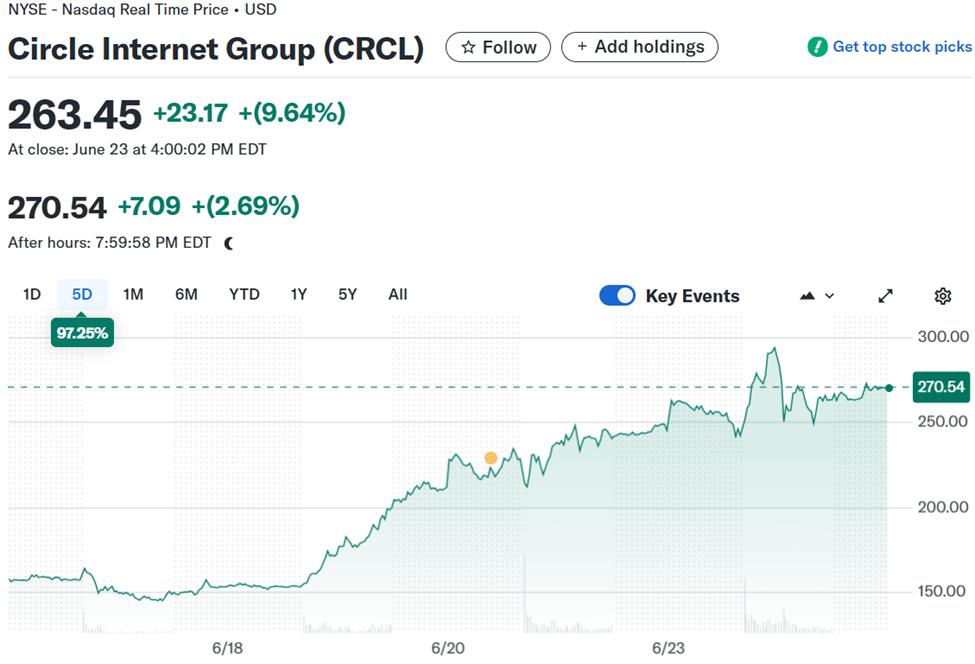Select the 5Y time range

(x=346, y=294)
